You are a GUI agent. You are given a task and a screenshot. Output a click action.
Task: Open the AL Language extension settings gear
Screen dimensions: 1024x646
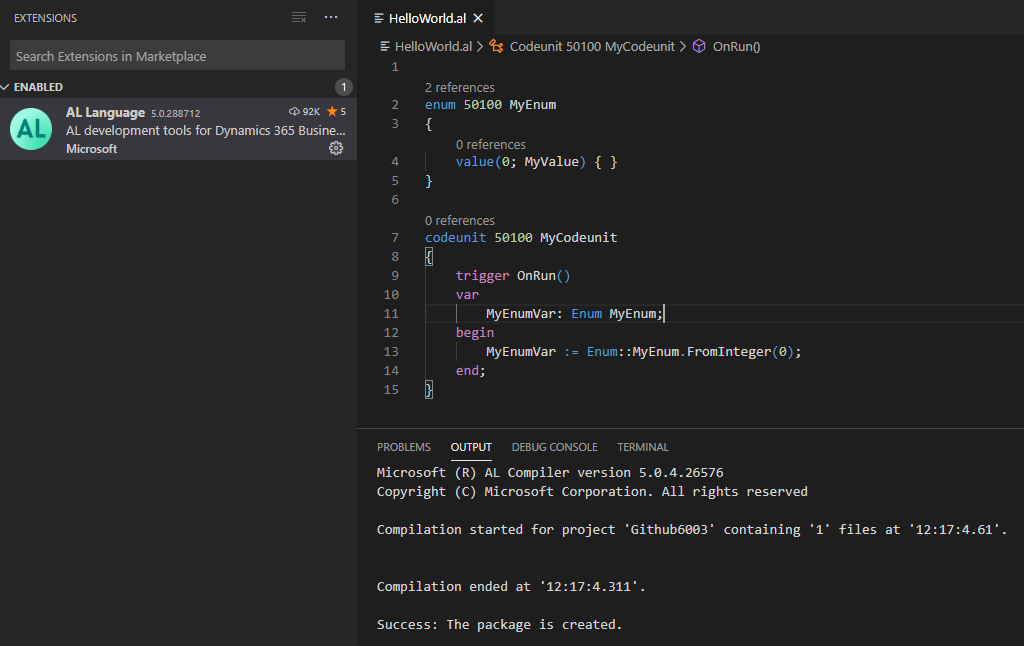pos(337,147)
